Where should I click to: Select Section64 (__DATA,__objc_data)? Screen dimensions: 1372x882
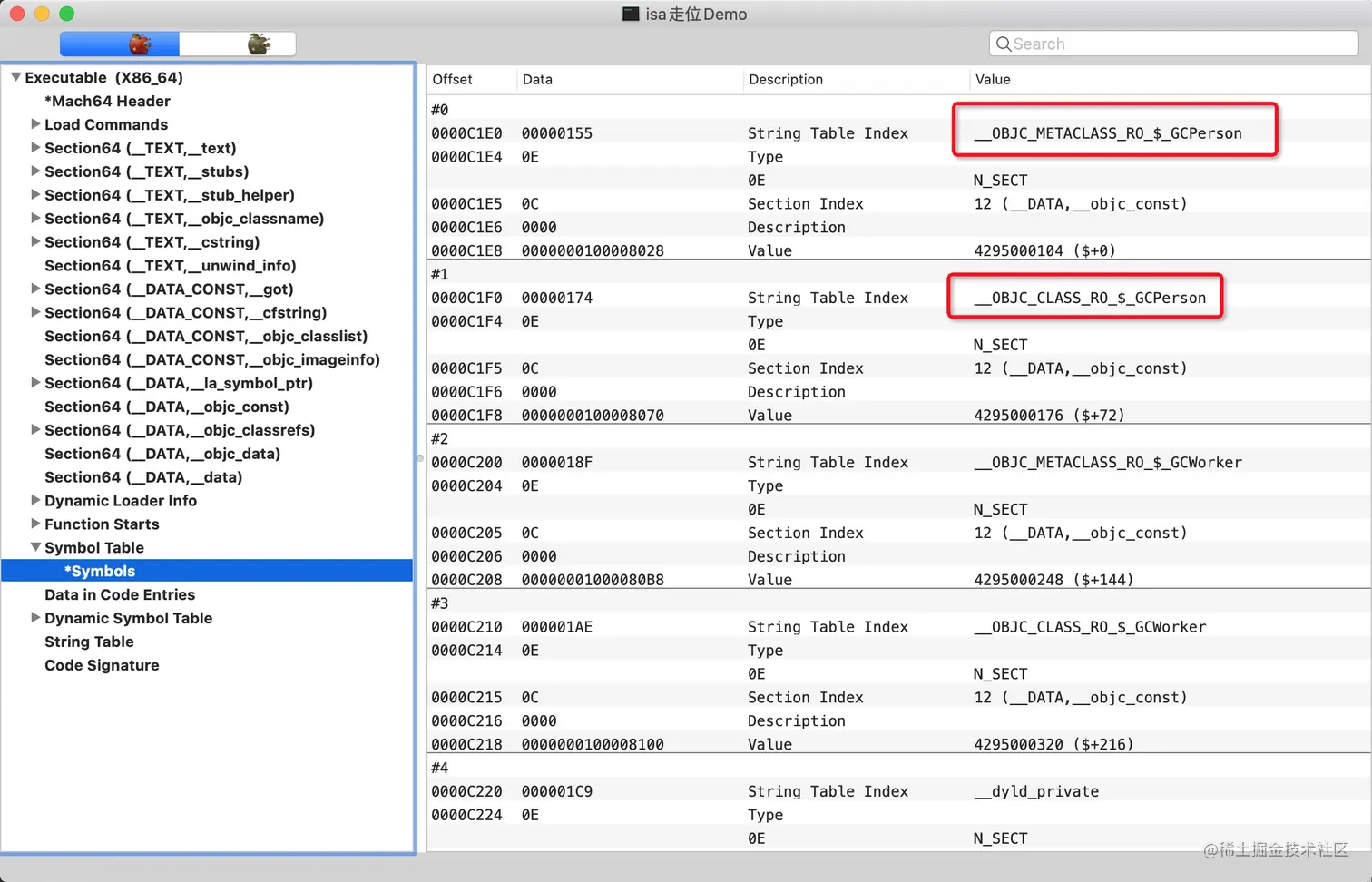[x=162, y=454]
